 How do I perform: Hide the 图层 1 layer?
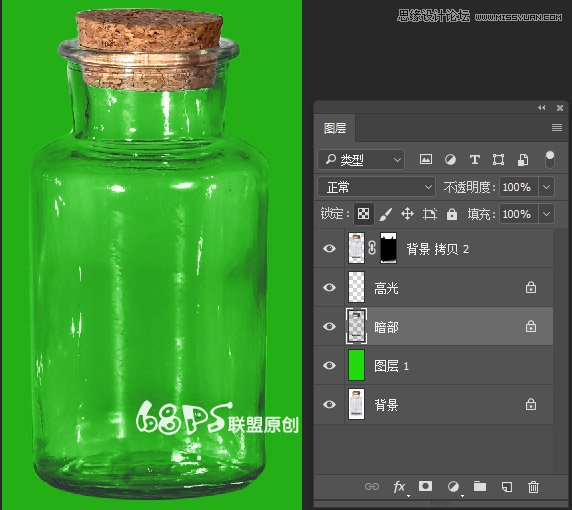click(x=329, y=365)
